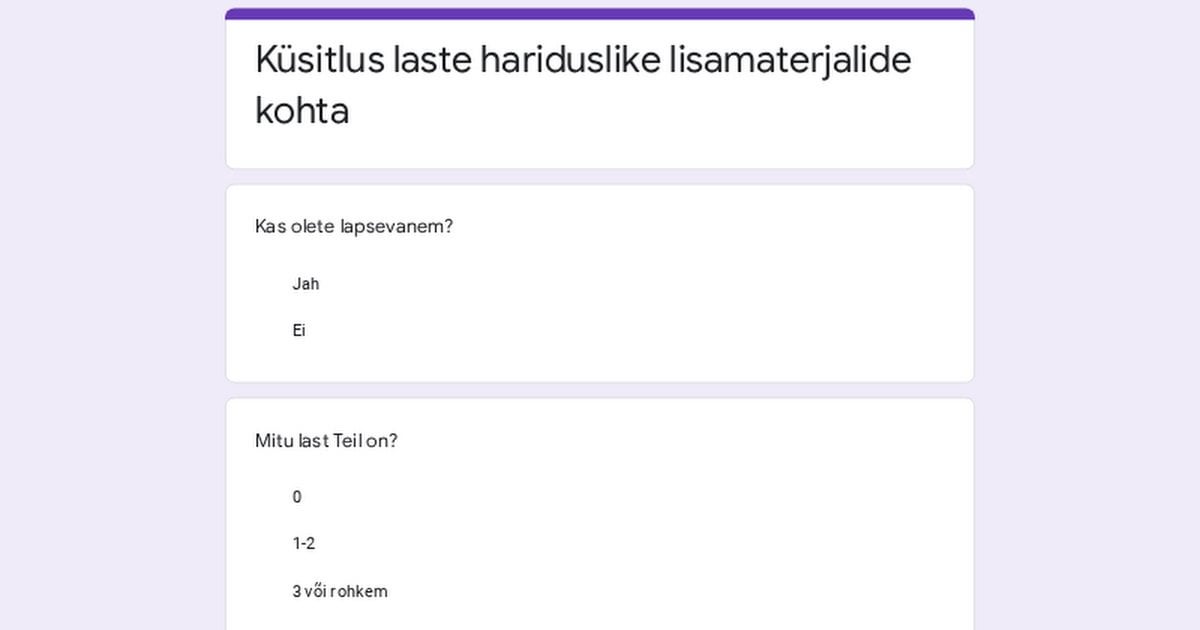Select the 'Jah' answer option
The width and height of the screenshot is (1200, 630).
click(306, 284)
